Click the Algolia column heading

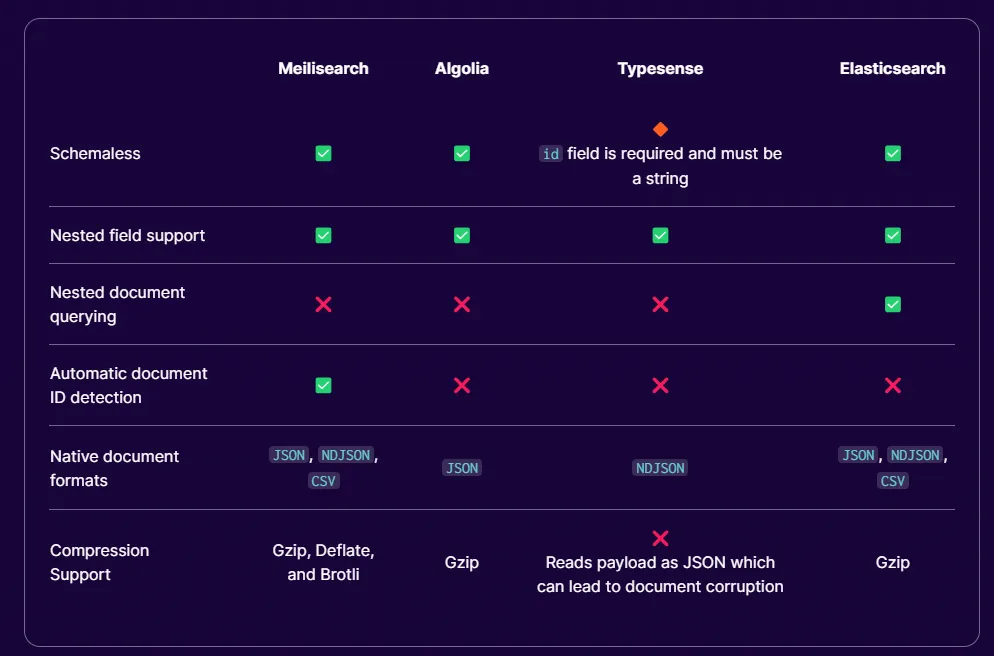(462, 69)
